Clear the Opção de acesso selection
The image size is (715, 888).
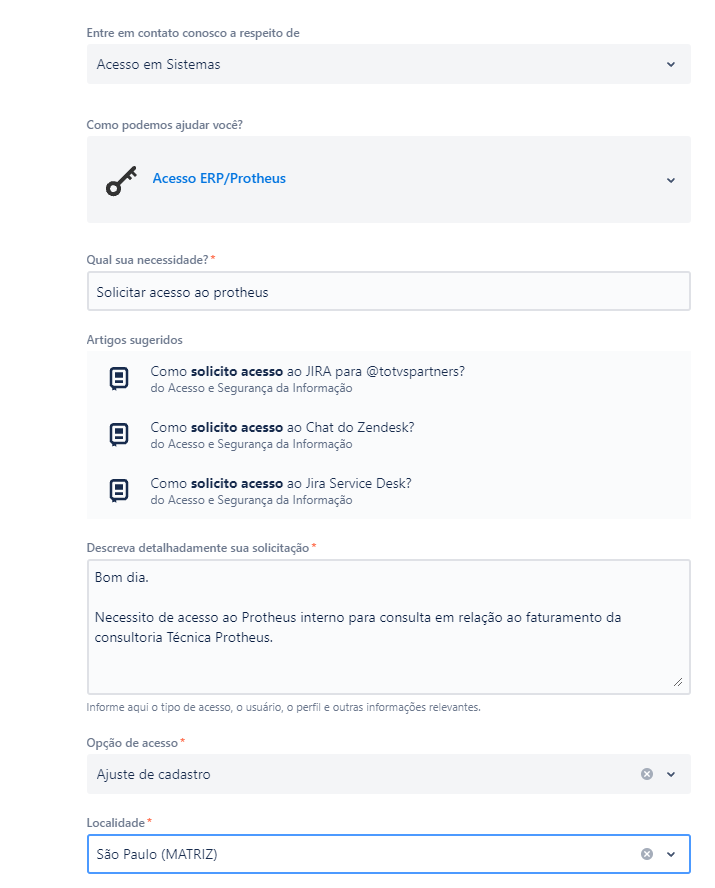click(647, 774)
